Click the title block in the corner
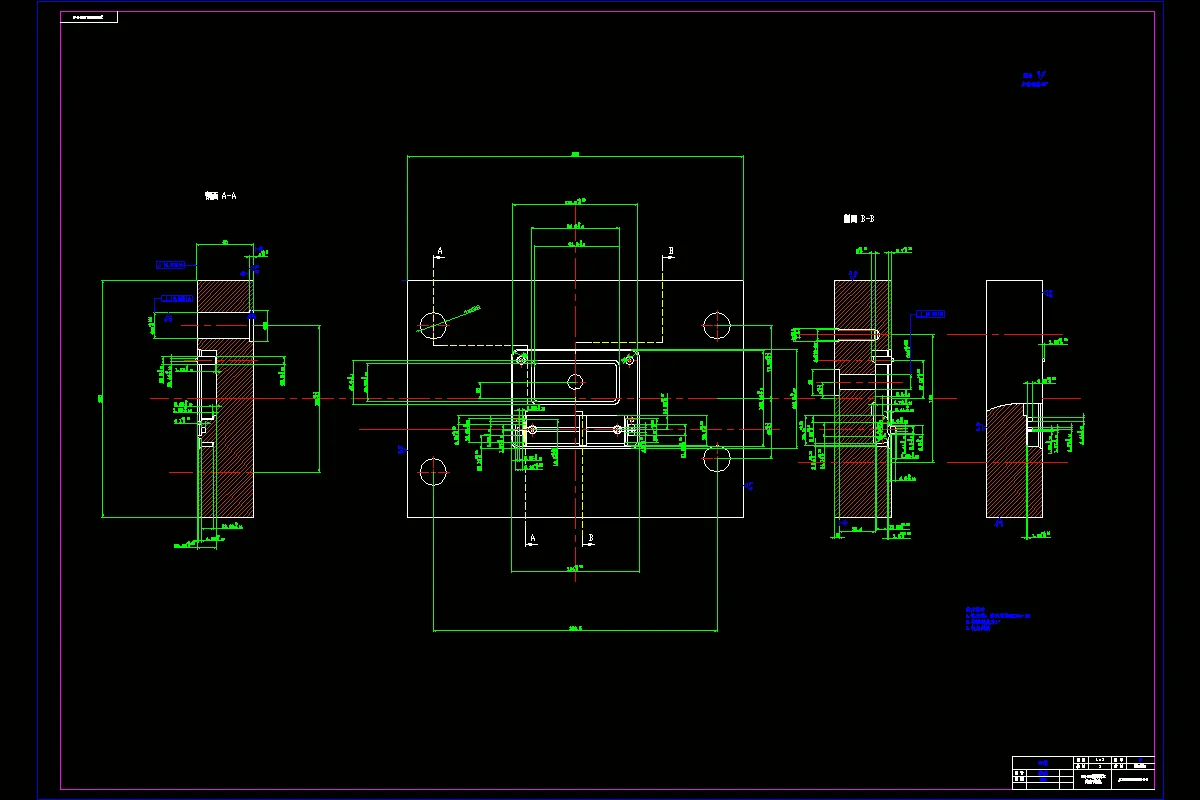1200x800 pixels. (x=1083, y=771)
